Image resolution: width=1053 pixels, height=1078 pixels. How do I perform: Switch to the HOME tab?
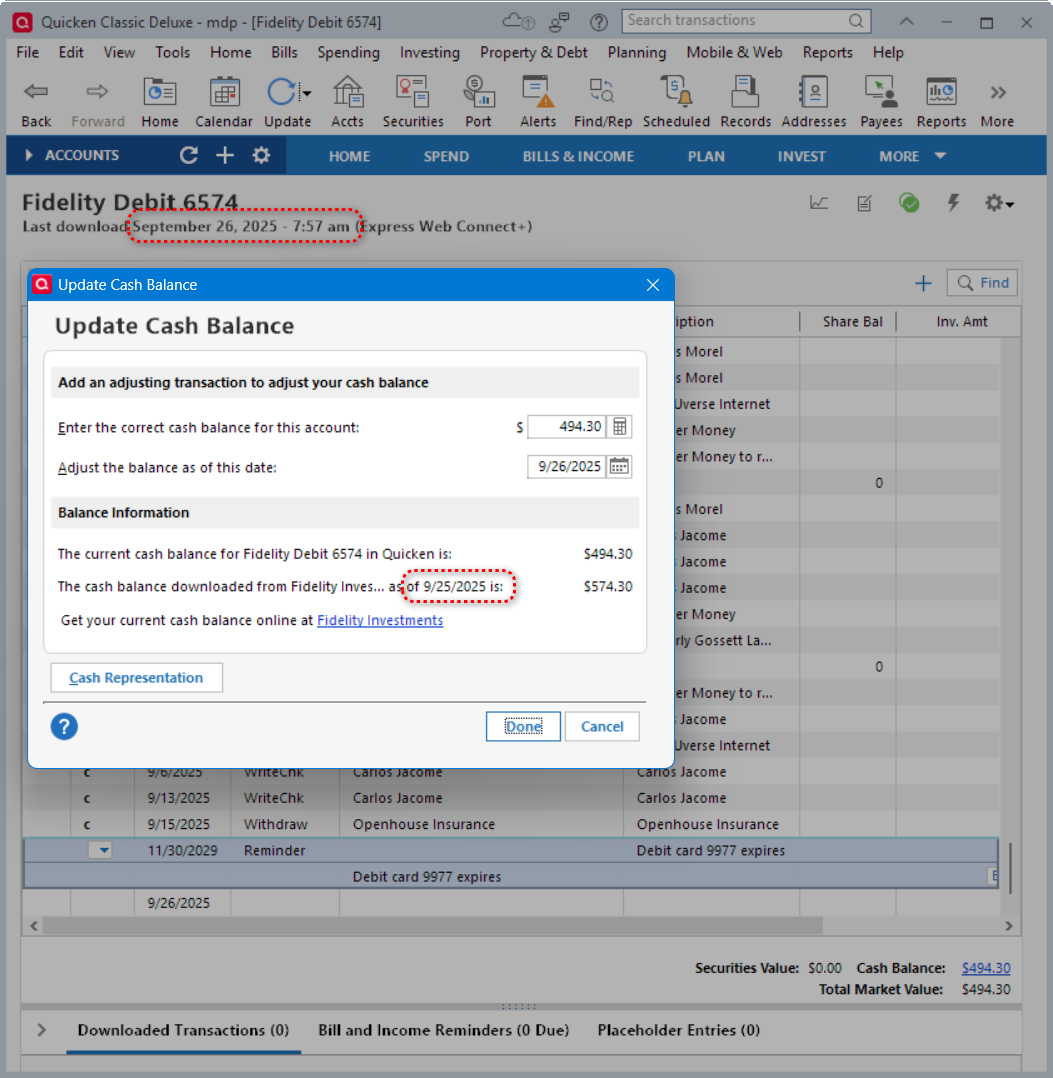coord(349,156)
